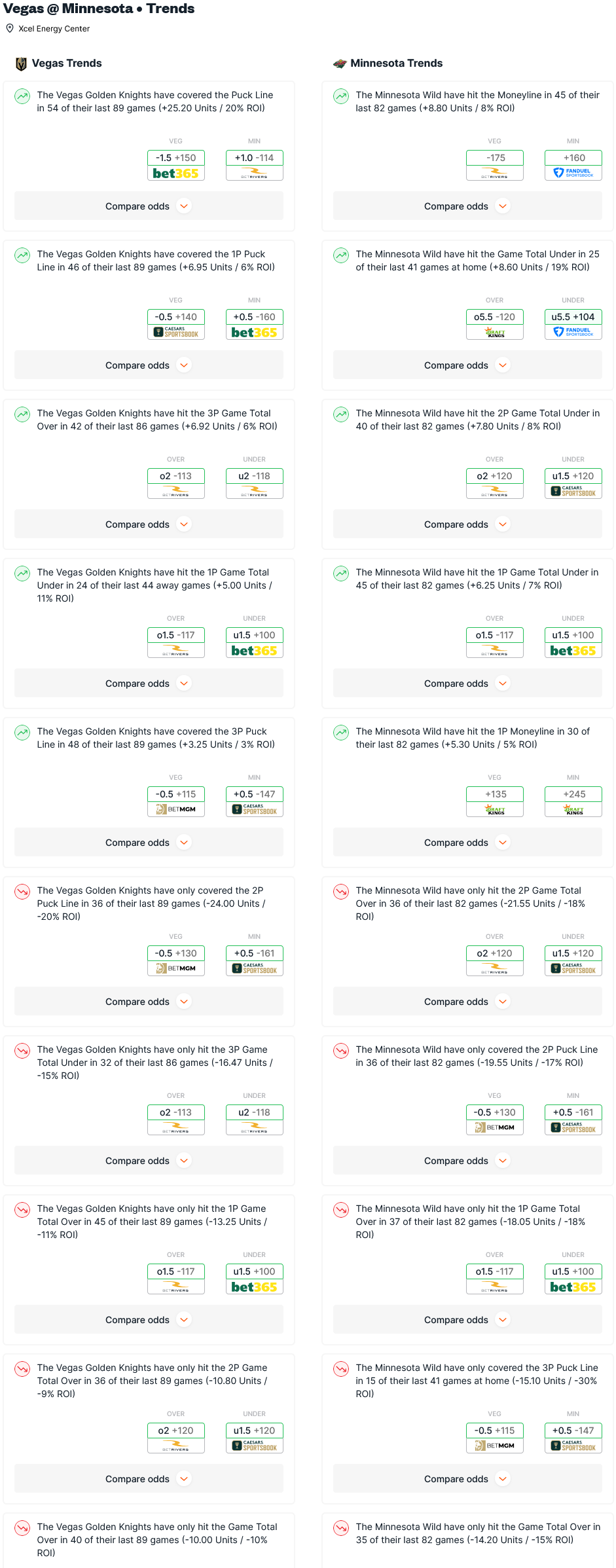
Task: Click the DraftKings o5.5 -120 over odds
Action: point(495,324)
